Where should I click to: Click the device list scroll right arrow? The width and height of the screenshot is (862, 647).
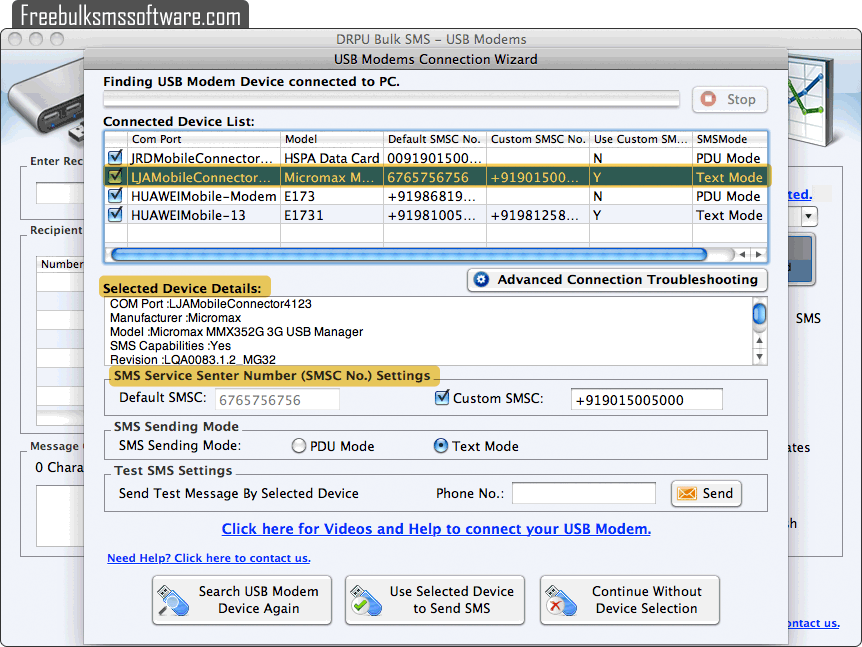click(759, 255)
